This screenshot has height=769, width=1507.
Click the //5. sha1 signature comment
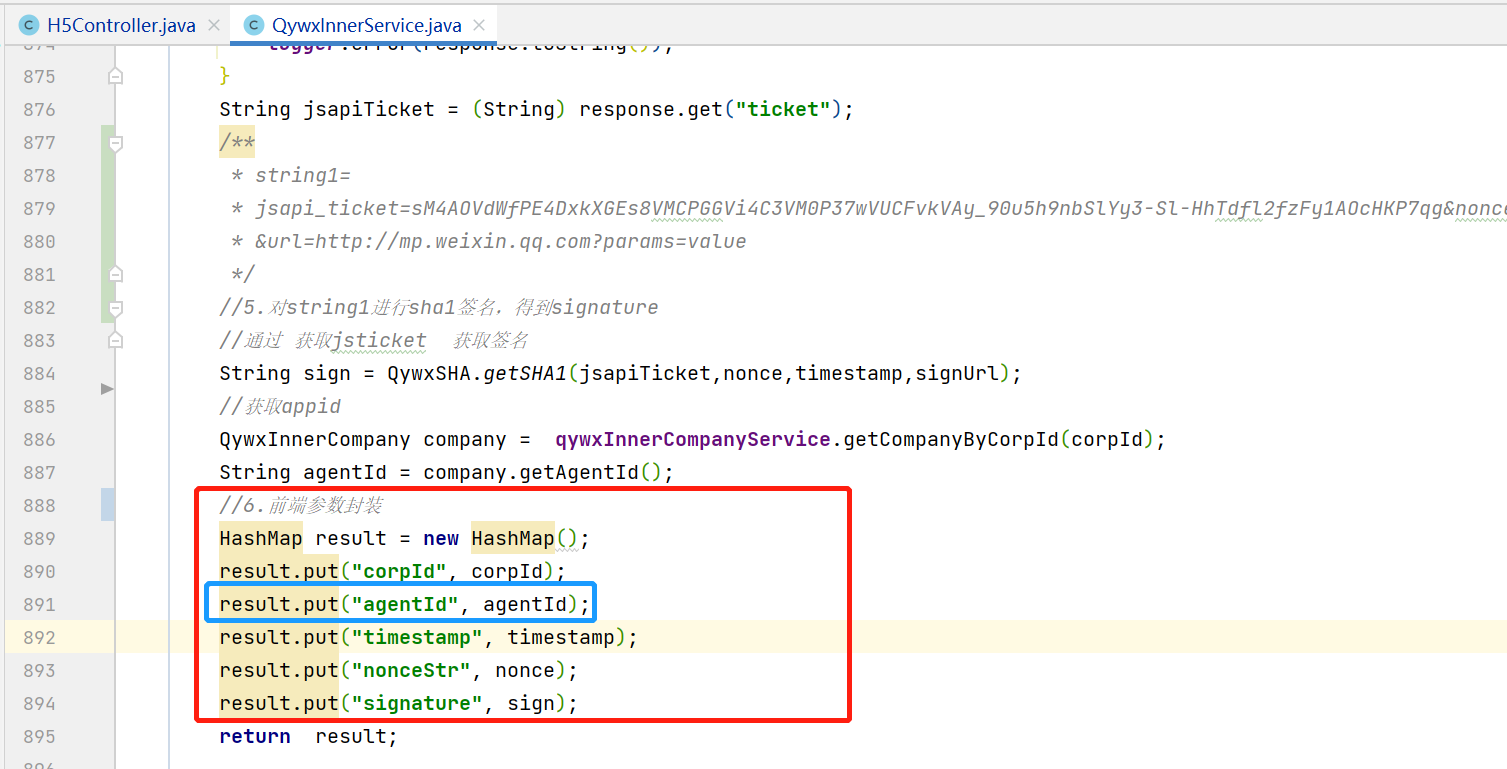pyautogui.click(x=439, y=307)
